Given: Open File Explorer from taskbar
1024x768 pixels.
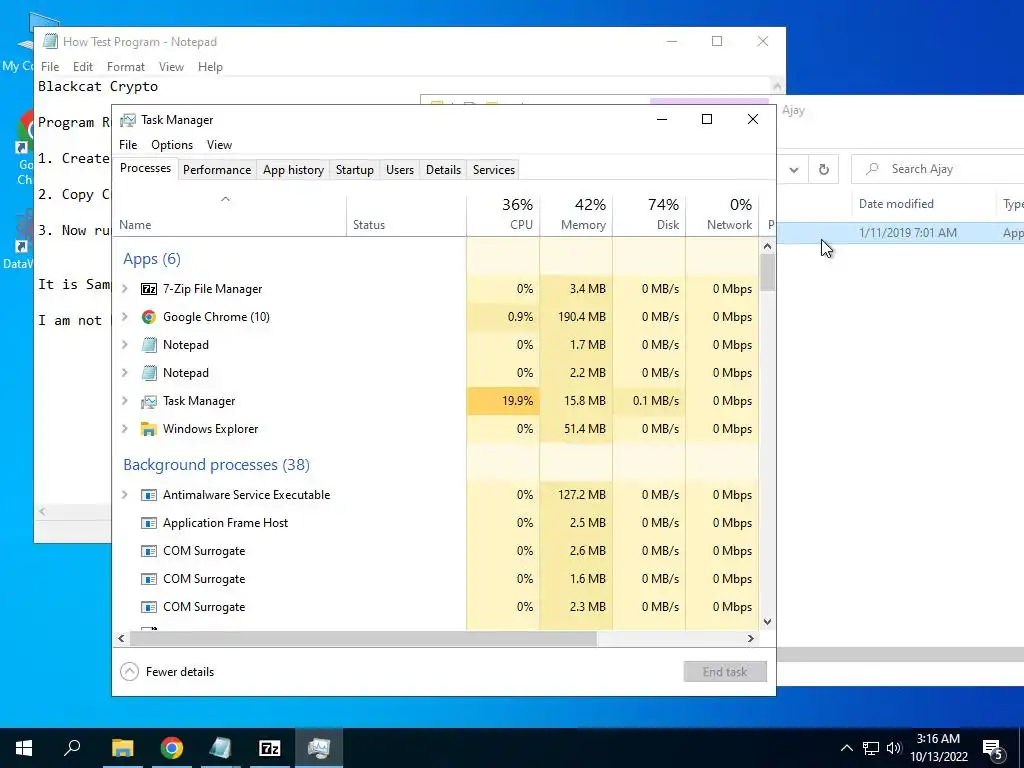Looking at the screenshot, I should [122, 748].
